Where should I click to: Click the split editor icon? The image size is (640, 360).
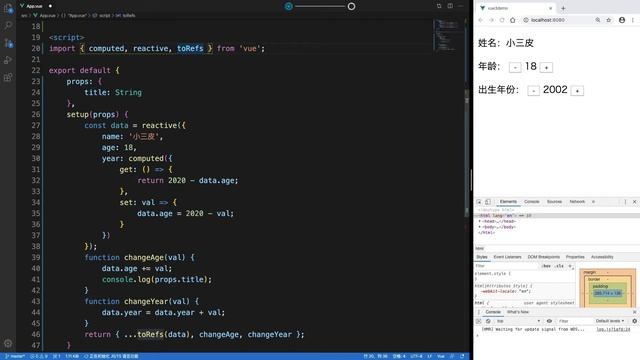[x=450, y=6]
